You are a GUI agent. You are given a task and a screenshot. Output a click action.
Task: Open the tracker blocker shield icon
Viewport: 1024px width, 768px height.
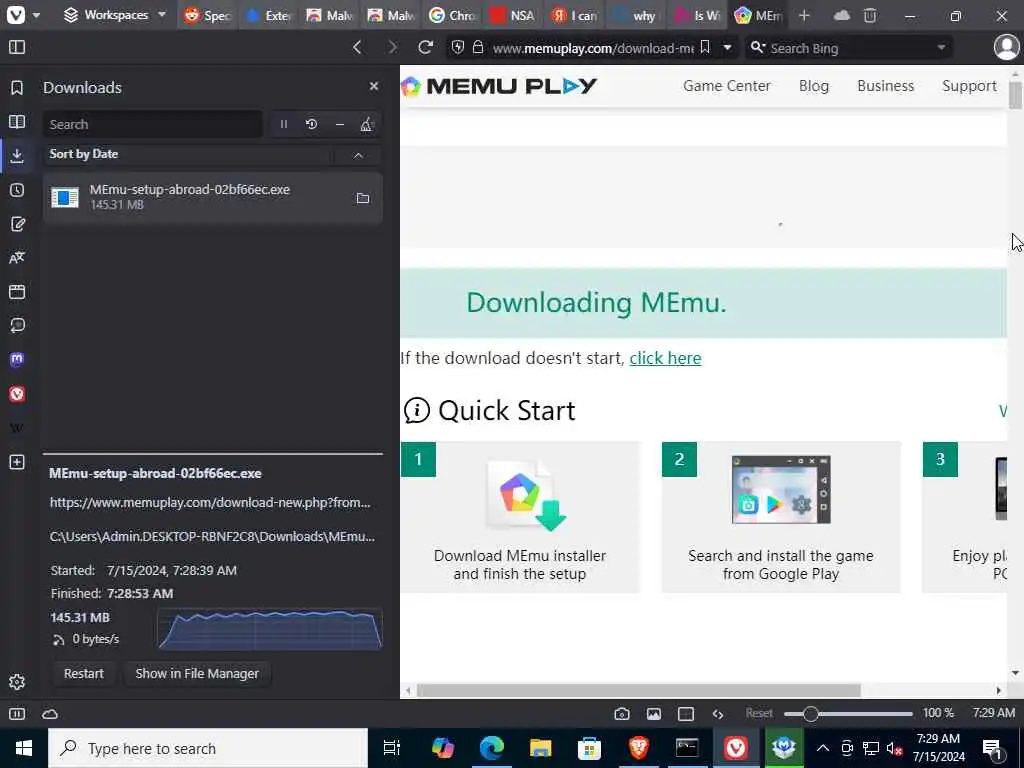(x=458, y=47)
